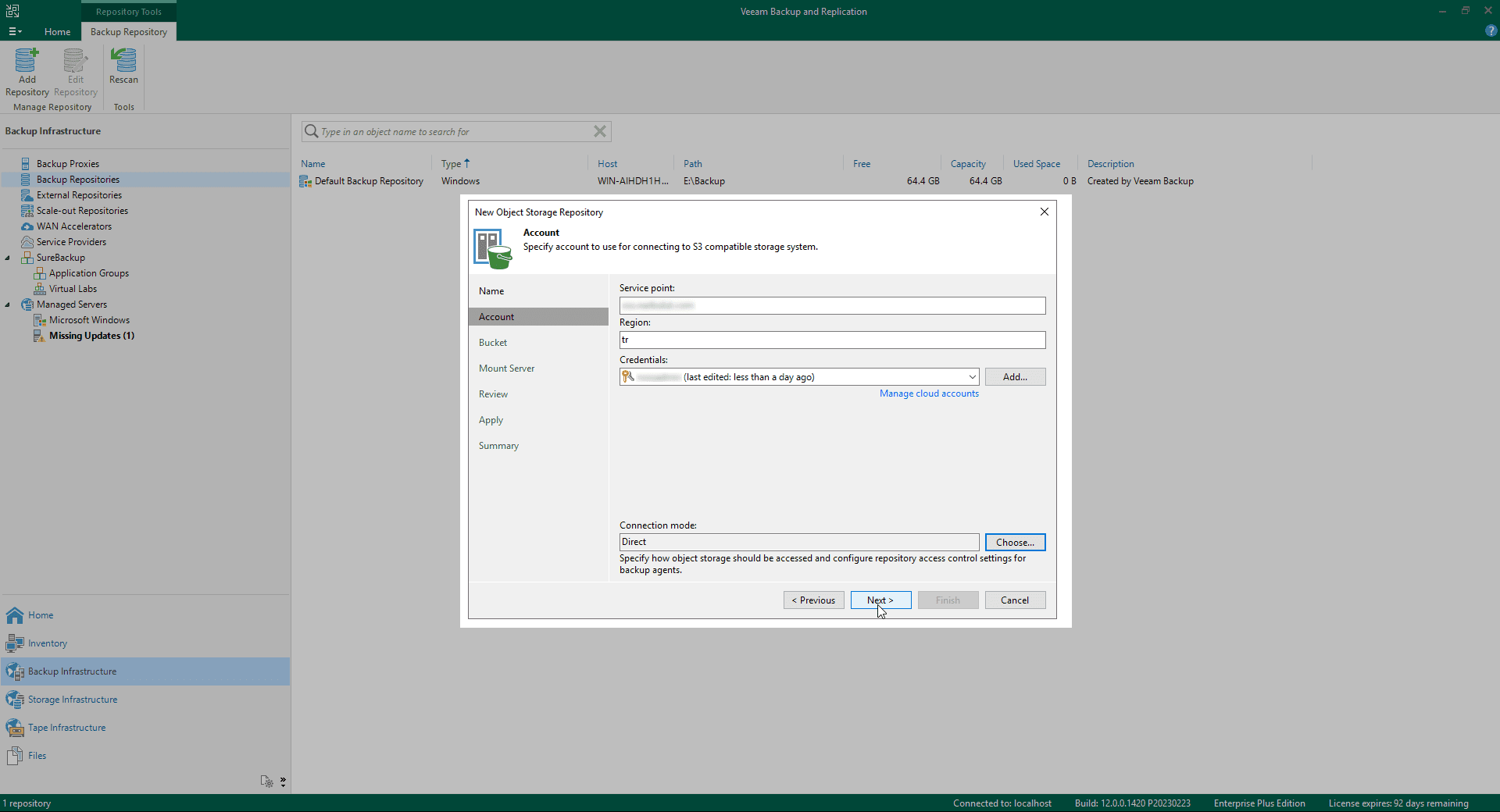Switch to the Home ribbon tab
The width and height of the screenshot is (1500, 812).
tap(57, 32)
